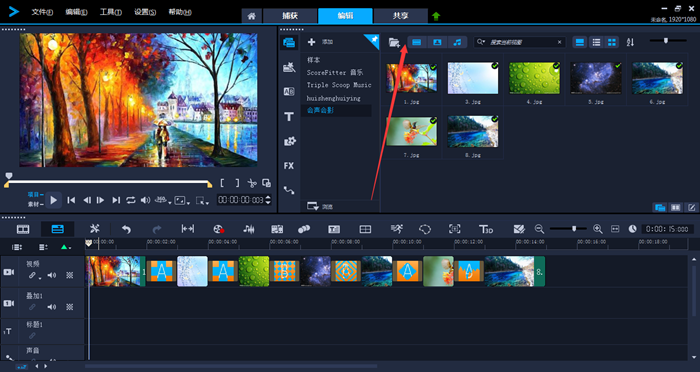This screenshot has width=700, height=372.
Task: Expand the track height green arrow dropdown
Action: tap(66, 247)
